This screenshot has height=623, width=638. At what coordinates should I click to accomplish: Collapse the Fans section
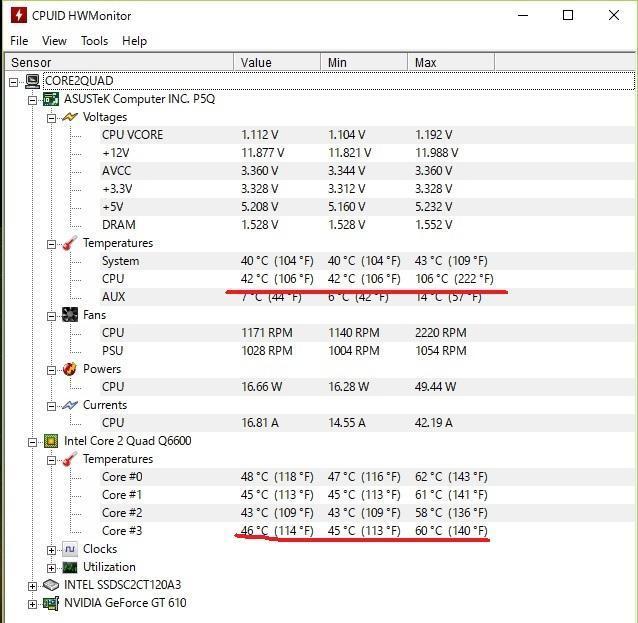[x=52, y=316]
